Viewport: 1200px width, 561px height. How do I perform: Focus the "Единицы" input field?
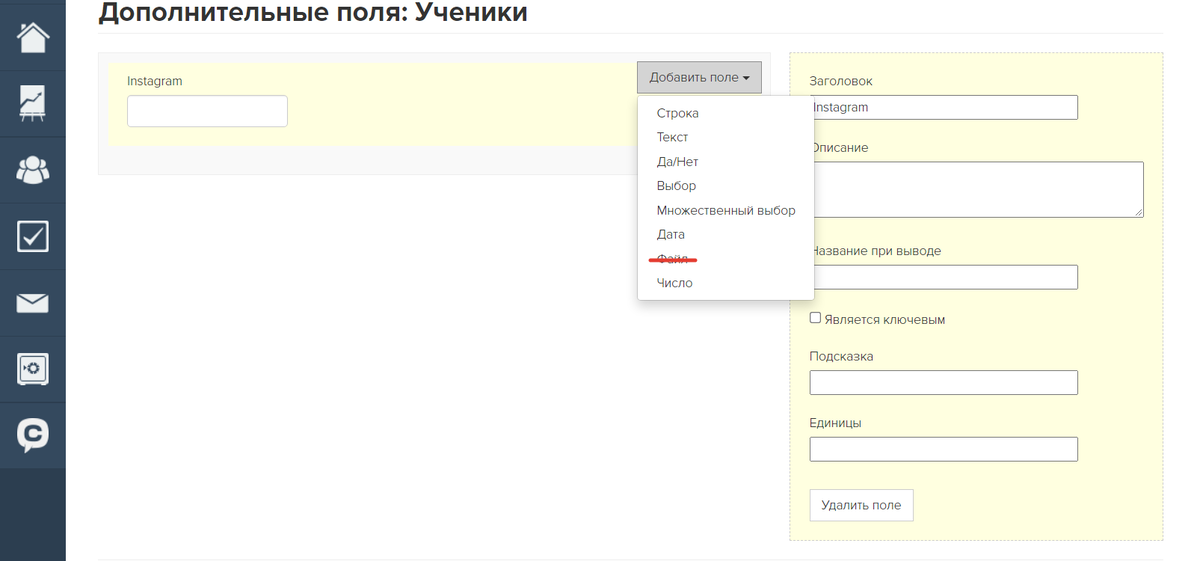click(x=943, y=449)
